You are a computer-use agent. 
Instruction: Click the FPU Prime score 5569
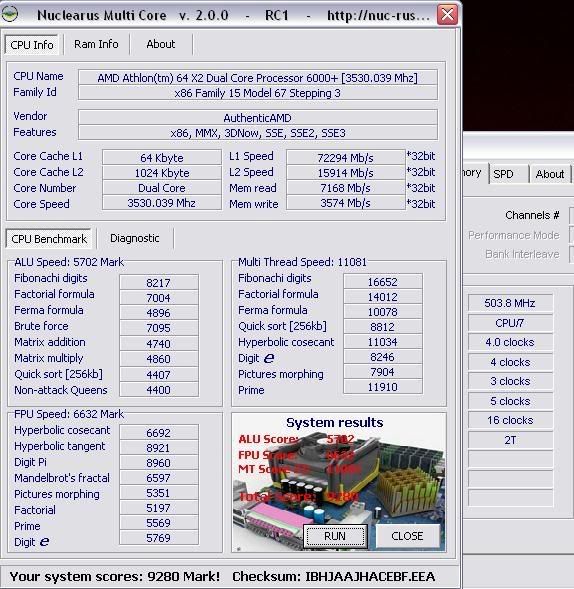pos(159,523)
